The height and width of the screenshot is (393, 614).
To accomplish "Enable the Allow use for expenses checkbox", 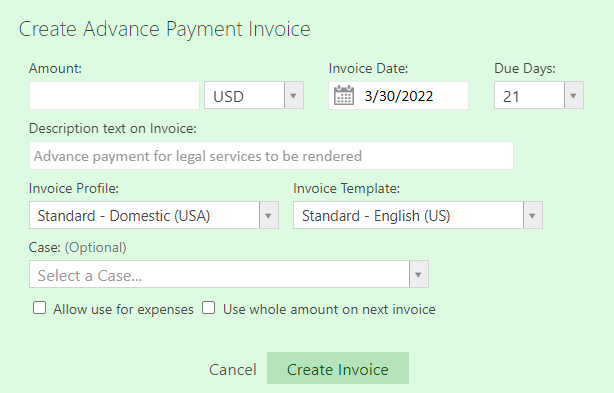I will (x=40, y=308).
